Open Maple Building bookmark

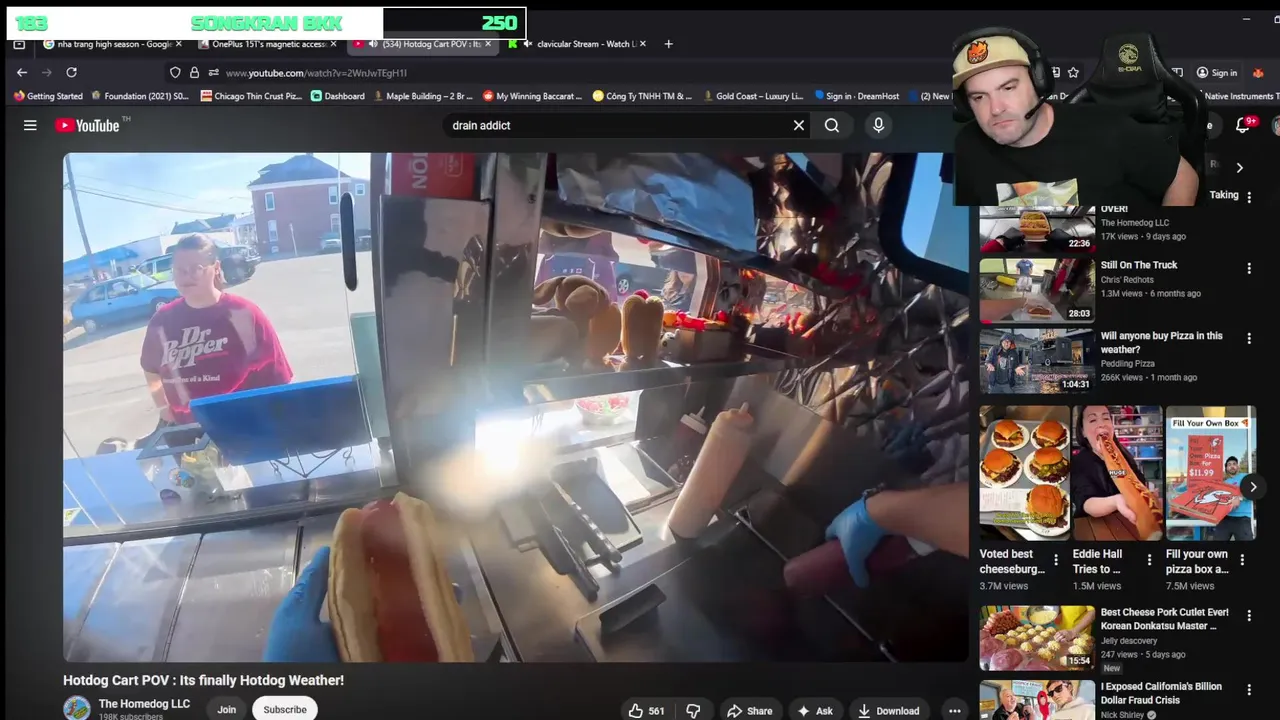point(423,96)
